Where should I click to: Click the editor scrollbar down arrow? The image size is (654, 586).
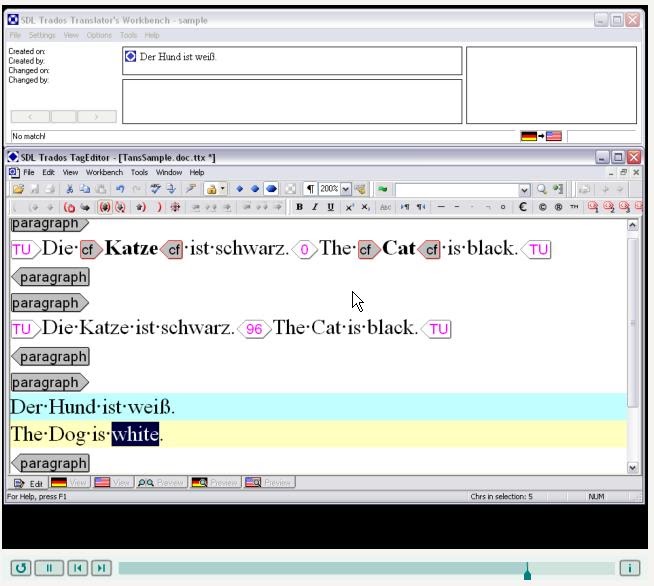click(x=632, y=468)
